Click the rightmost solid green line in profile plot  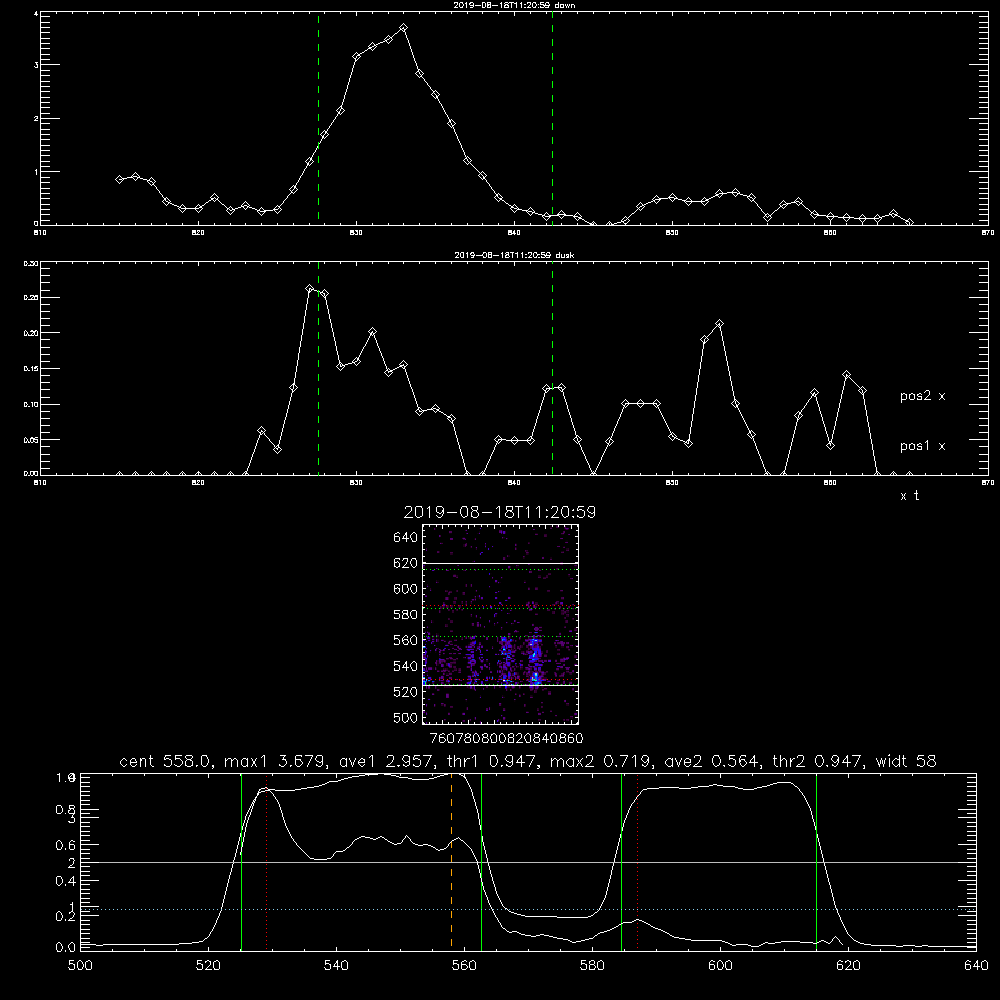[816, 862]
